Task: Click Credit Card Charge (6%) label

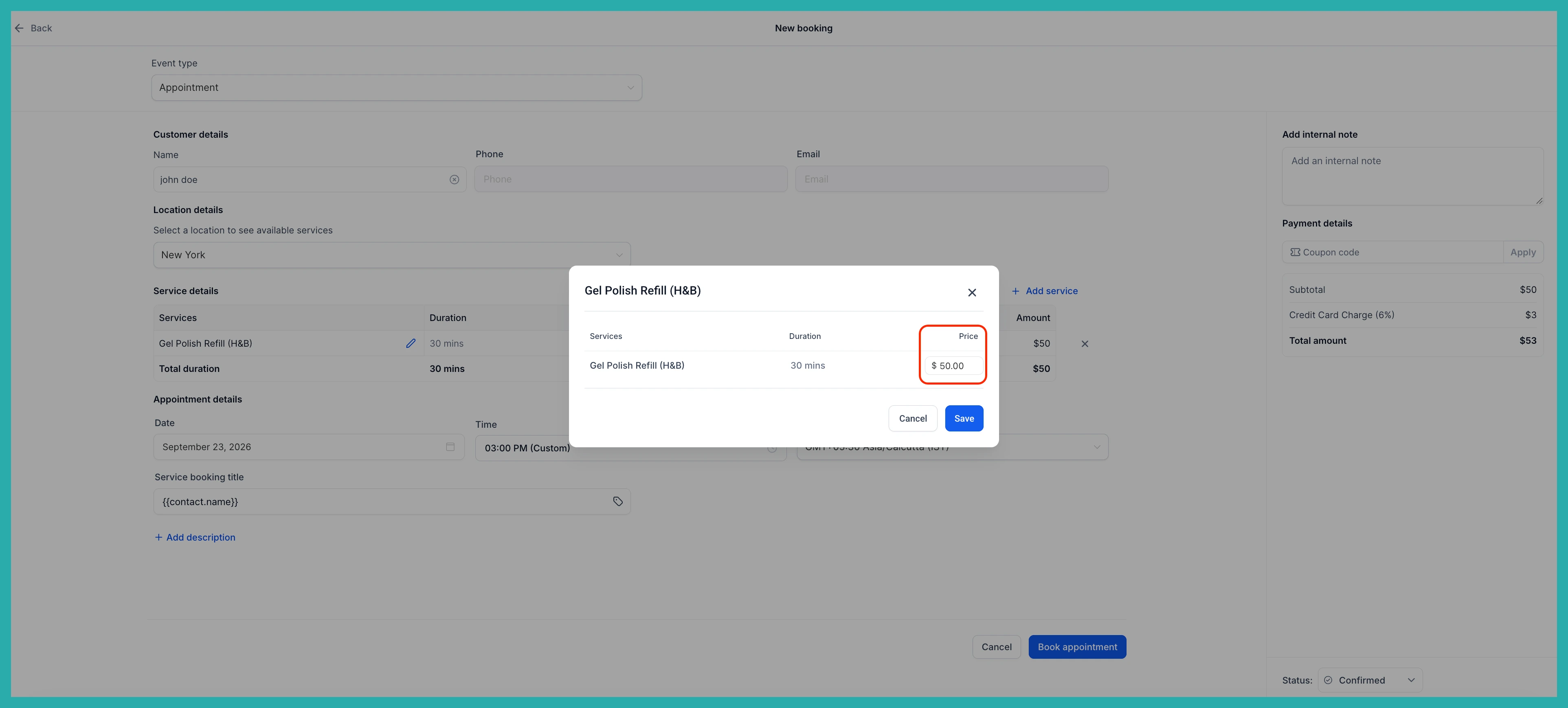Action: point(1341,315)
